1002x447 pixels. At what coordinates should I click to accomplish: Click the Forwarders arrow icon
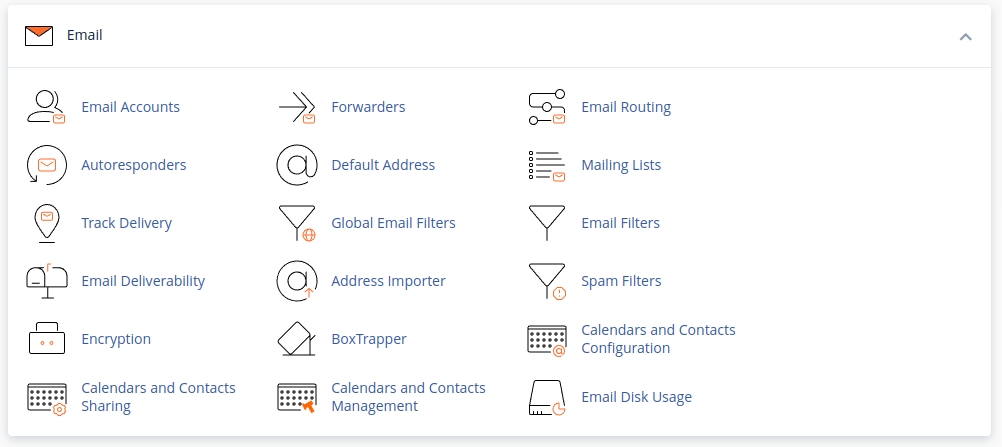click(x=296, y=107)
